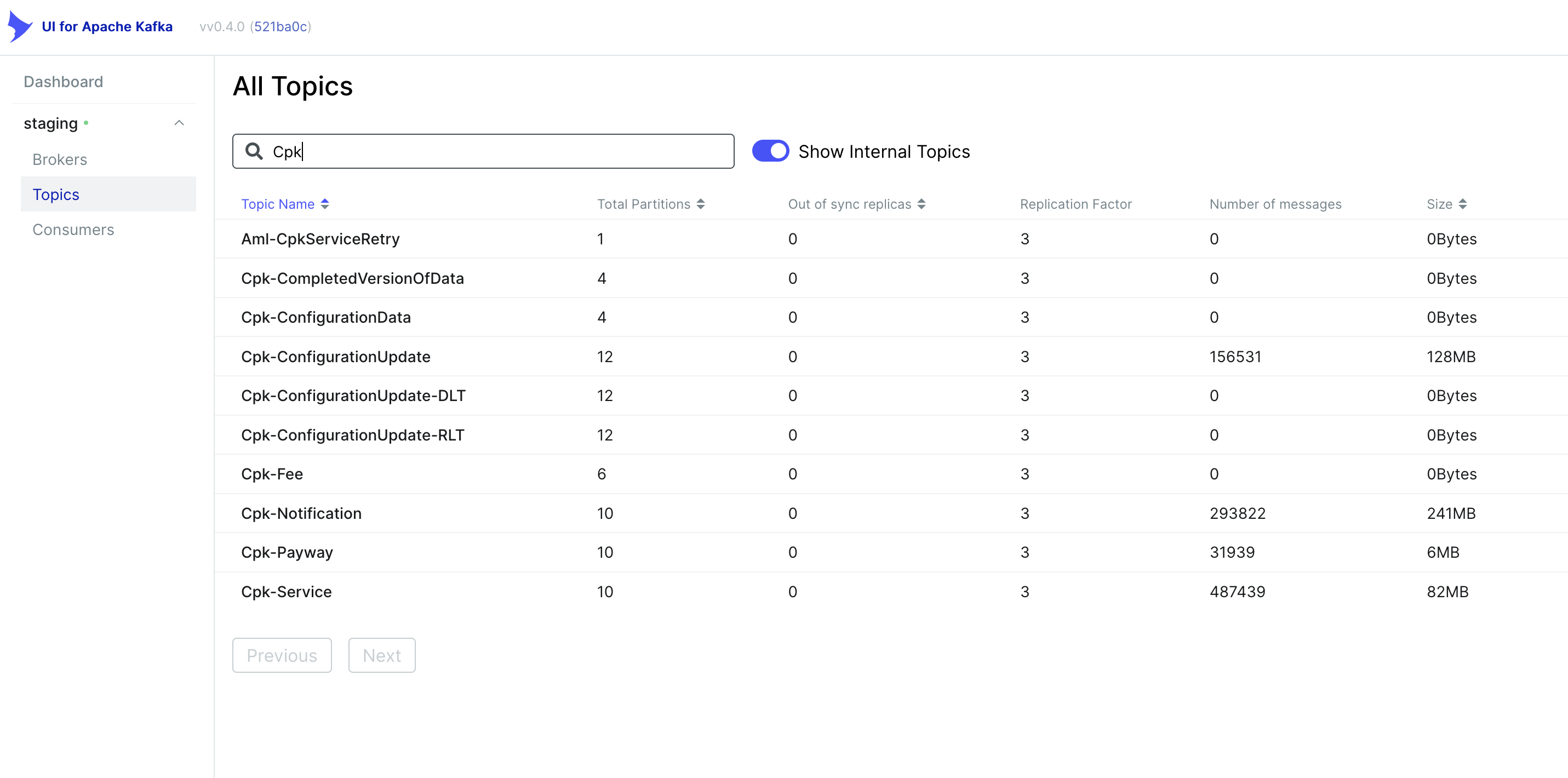Click the Previous page button

point(282,656)
